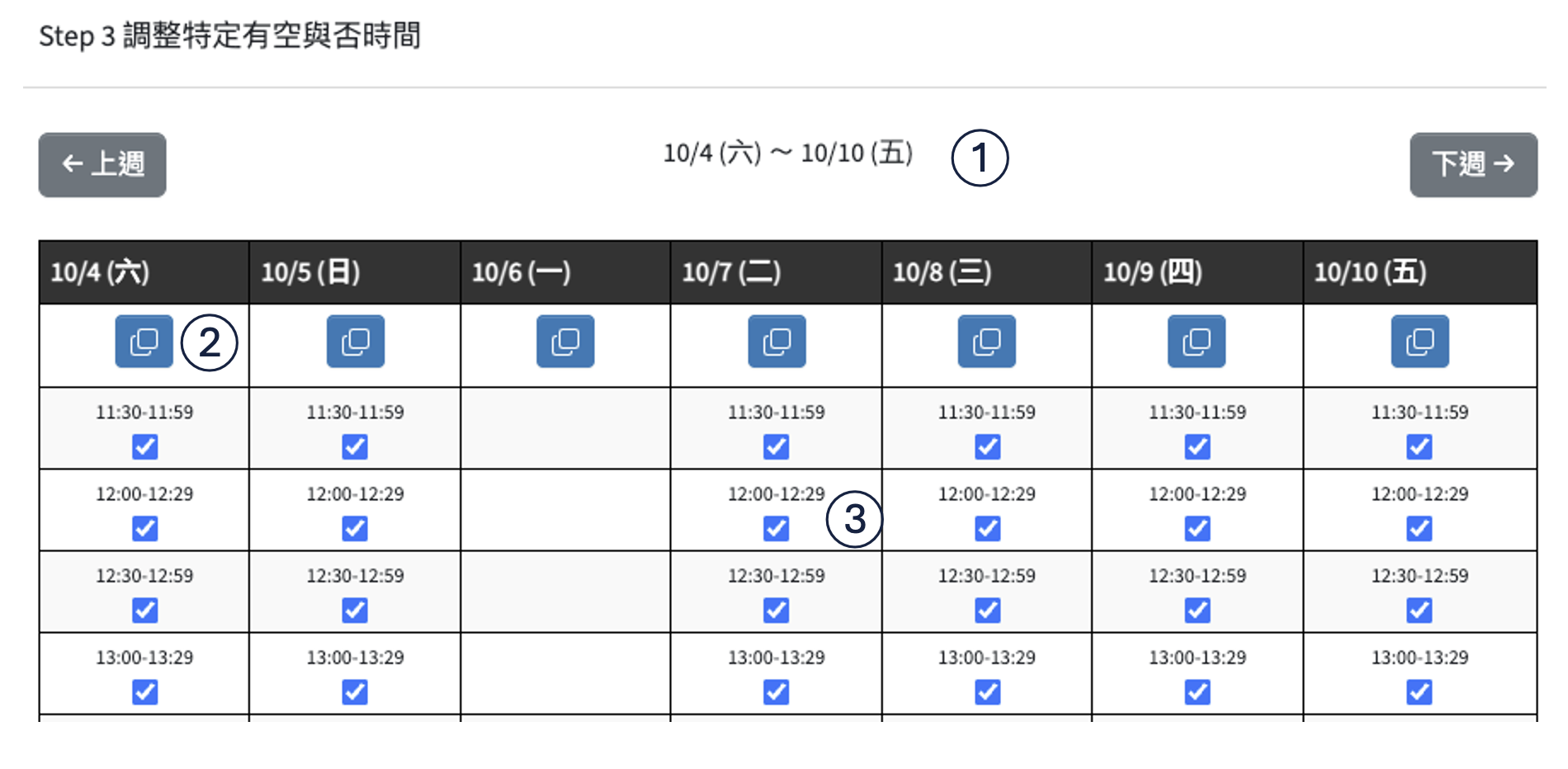Click the copy icon under 10/10 (五)

[x=1419, y=342]
